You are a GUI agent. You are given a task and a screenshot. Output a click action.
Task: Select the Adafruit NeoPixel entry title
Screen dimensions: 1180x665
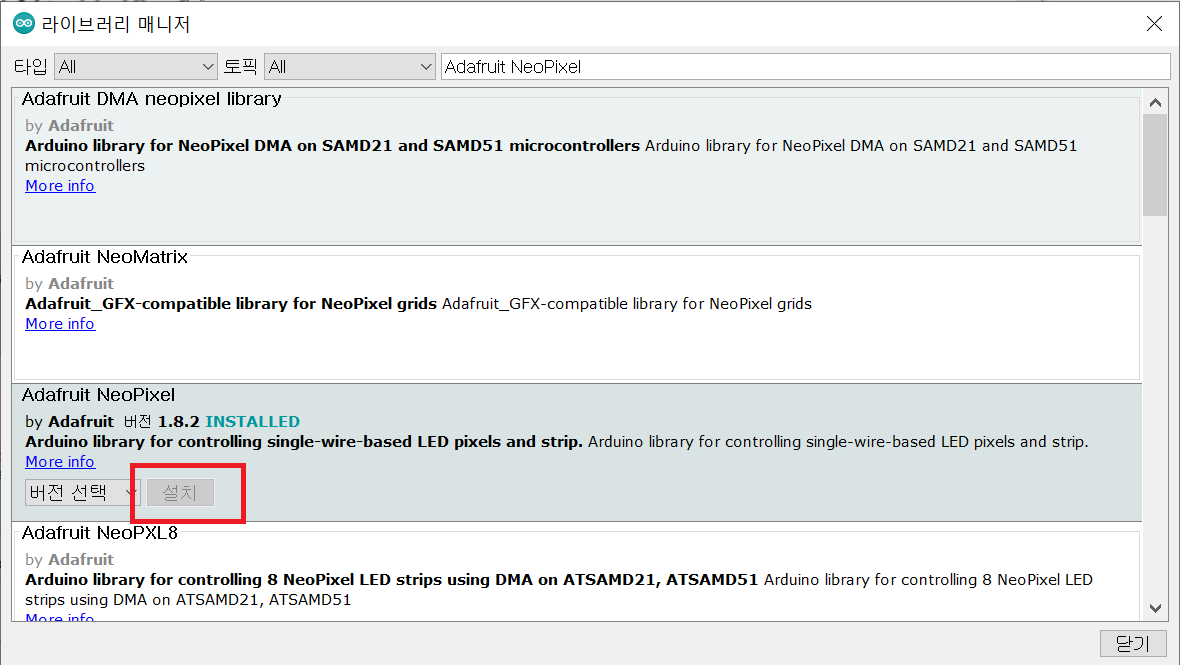click(99, 395)
